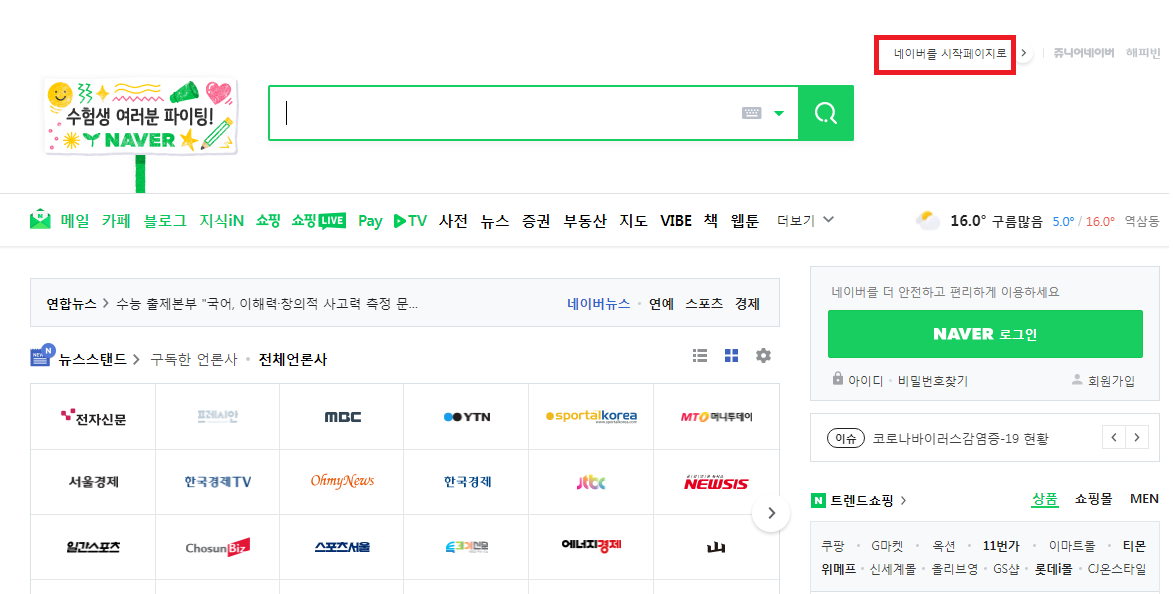The height and width of the screenshot is (594, 1173).
Task: Open the sportalkorea publisher logo
Action: pyautogui.click(x=591, y=417)
